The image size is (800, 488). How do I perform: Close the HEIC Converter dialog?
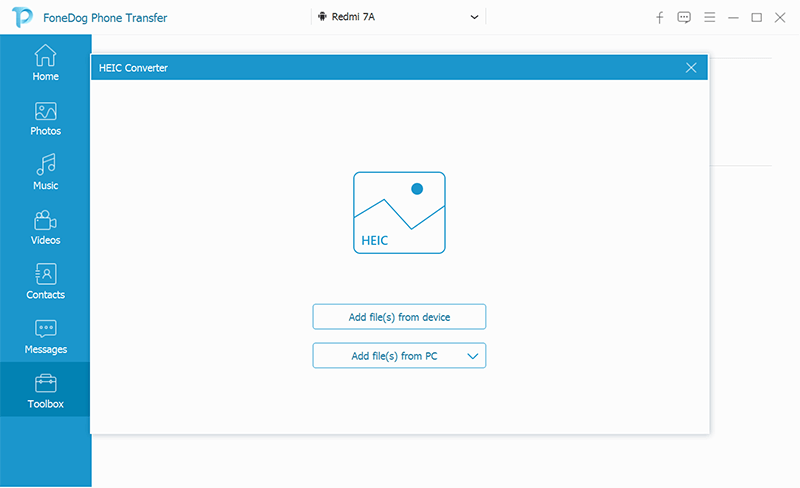click(691, 68)
